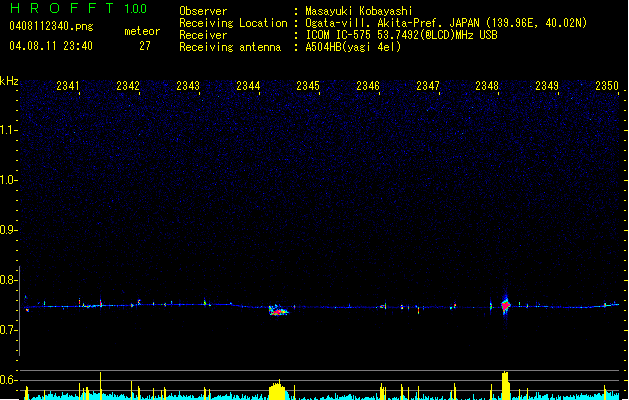Screen dimensions: 629x400
Task: Click the wide yellow power bar after 2344
Action: point(277,390)
